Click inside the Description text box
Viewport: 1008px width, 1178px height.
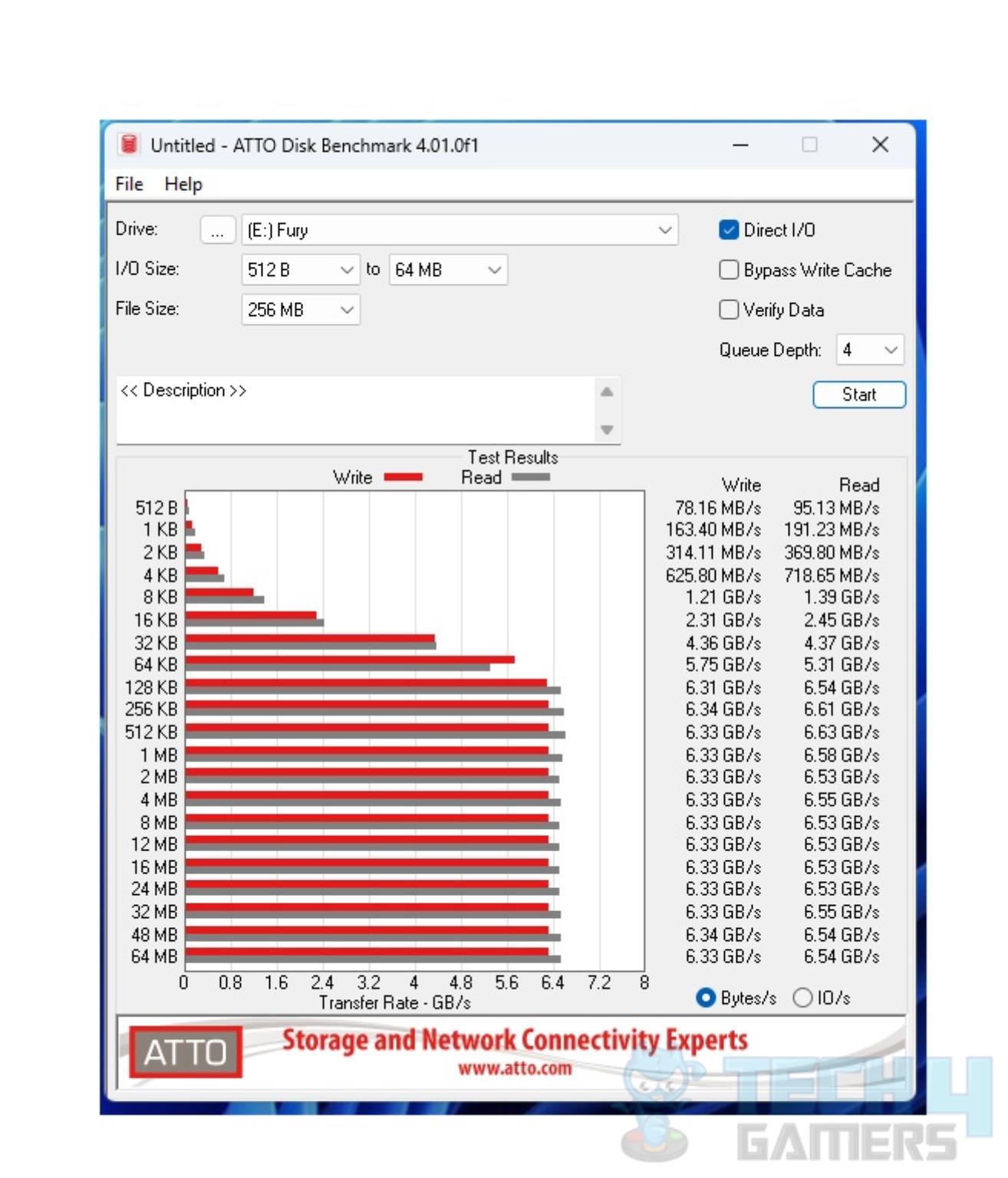357,410
